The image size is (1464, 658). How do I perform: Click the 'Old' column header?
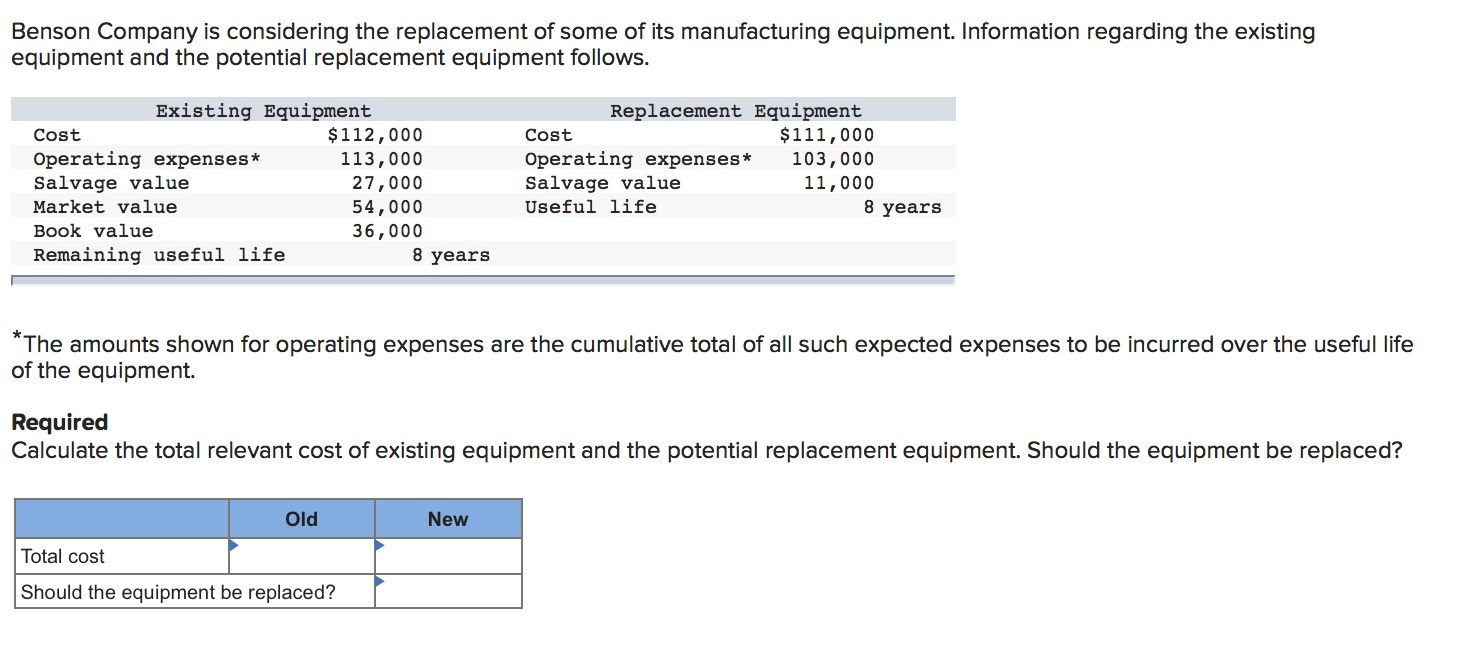[302, 519]
